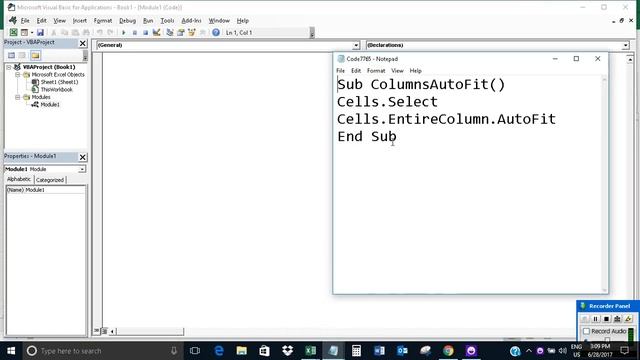This screenshot has width=640, height=360.
Task: Click the taskbar search box
Action: [102, 351]
